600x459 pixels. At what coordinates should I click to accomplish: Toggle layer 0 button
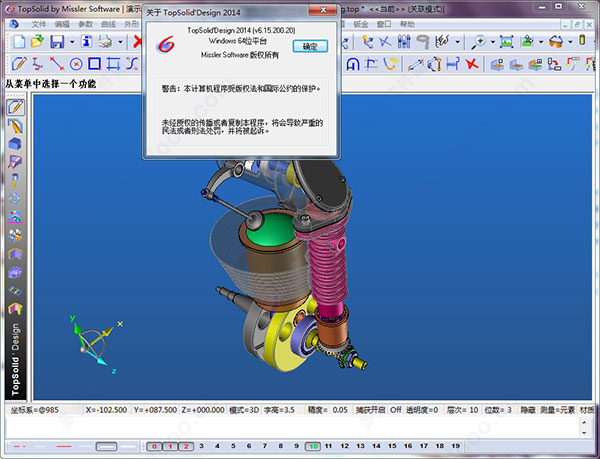pos(154,446)
